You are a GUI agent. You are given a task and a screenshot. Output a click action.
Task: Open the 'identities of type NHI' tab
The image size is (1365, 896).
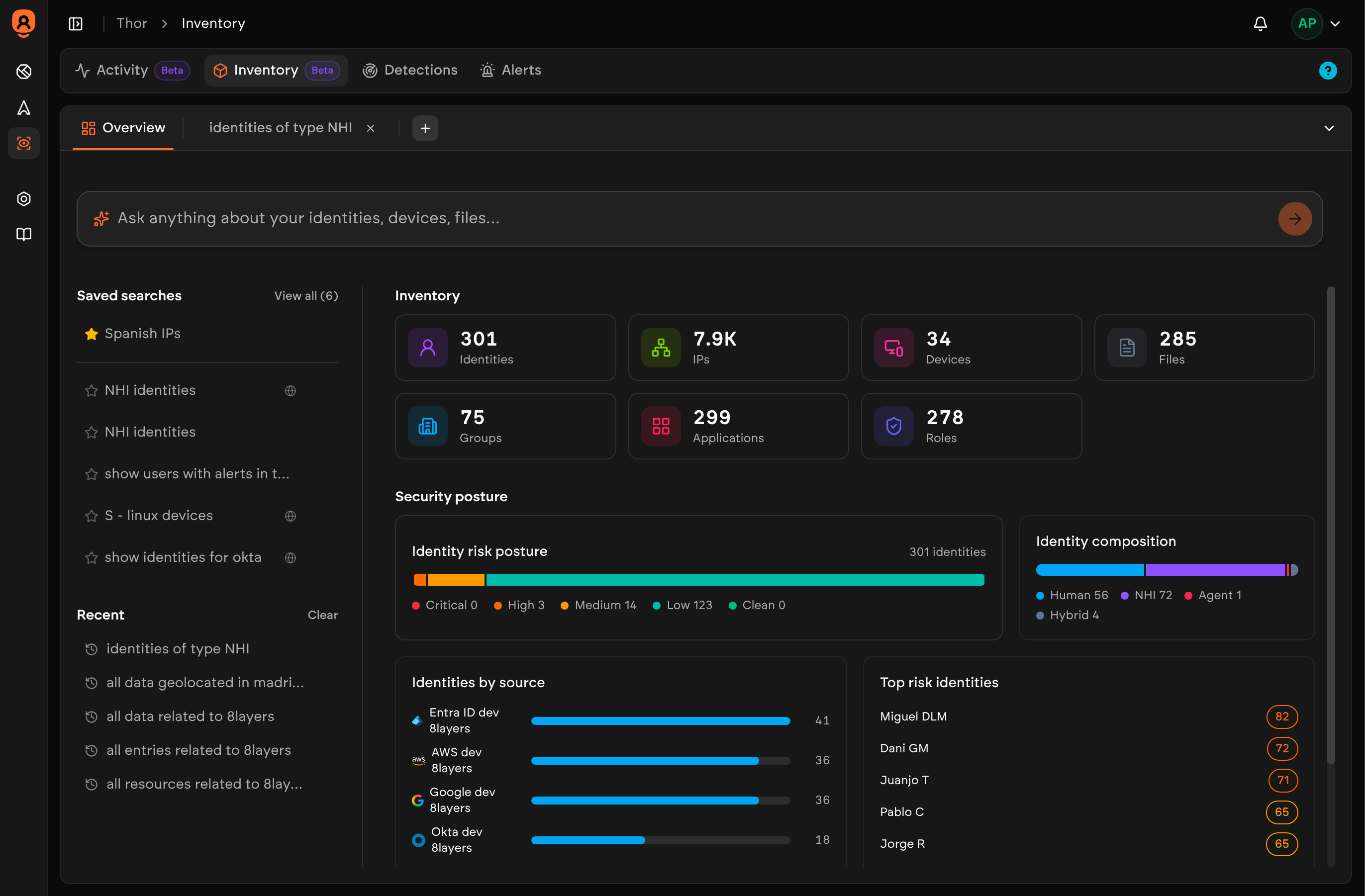[281, 128]
